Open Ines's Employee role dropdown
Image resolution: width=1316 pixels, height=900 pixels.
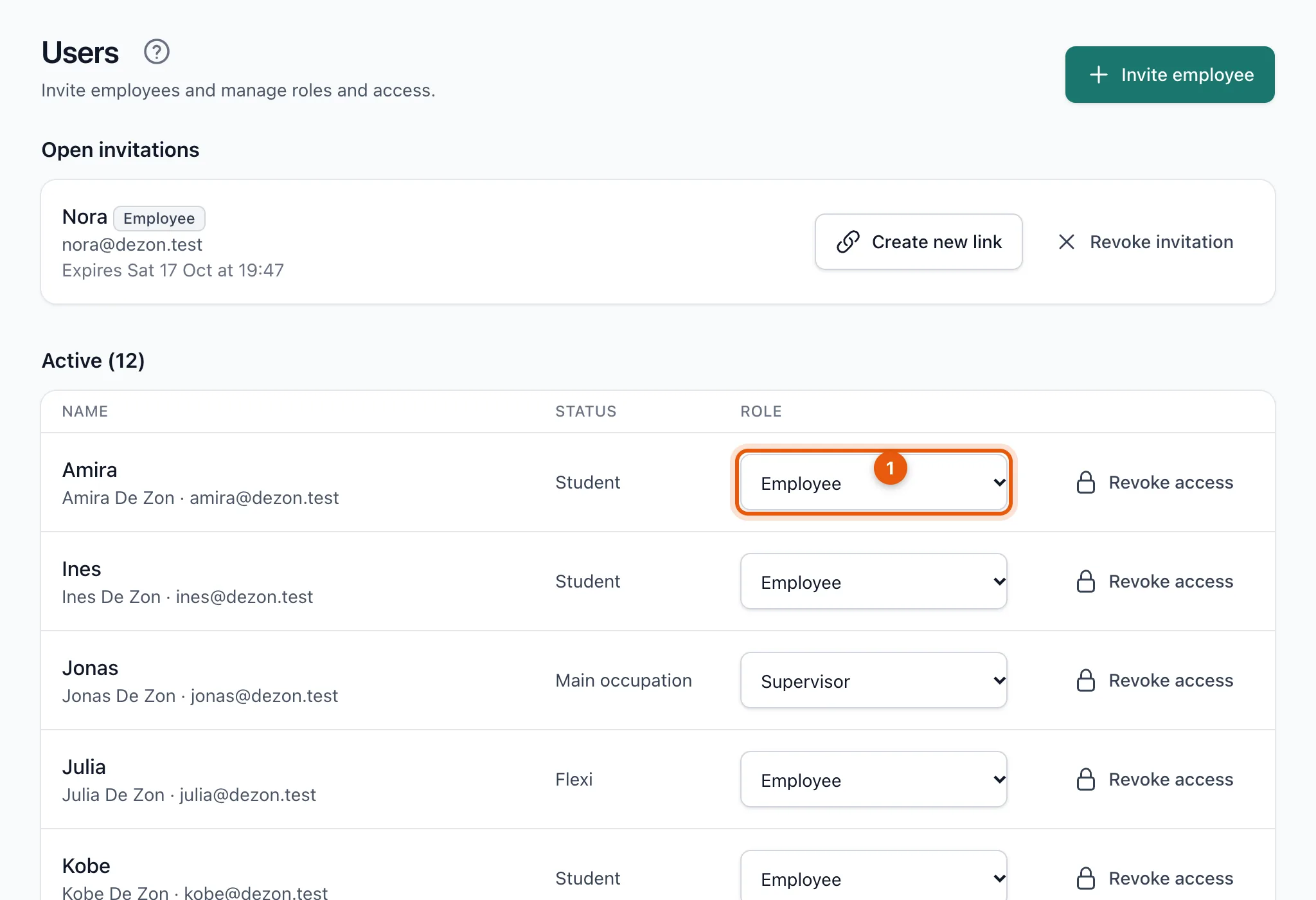pyautogui.click(x=873, y=581)
